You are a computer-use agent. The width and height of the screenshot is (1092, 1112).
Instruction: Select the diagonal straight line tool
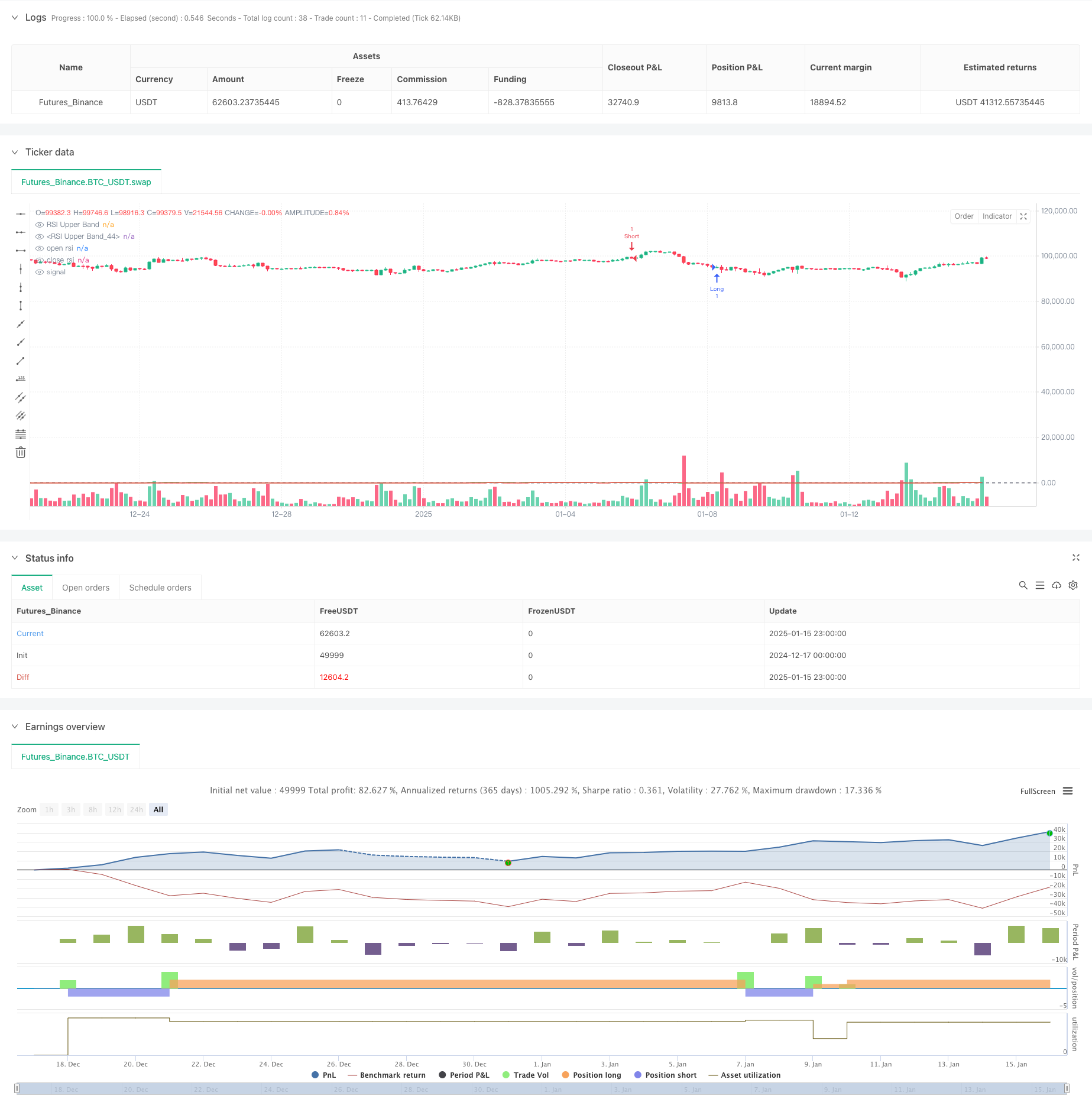(21, 324)
